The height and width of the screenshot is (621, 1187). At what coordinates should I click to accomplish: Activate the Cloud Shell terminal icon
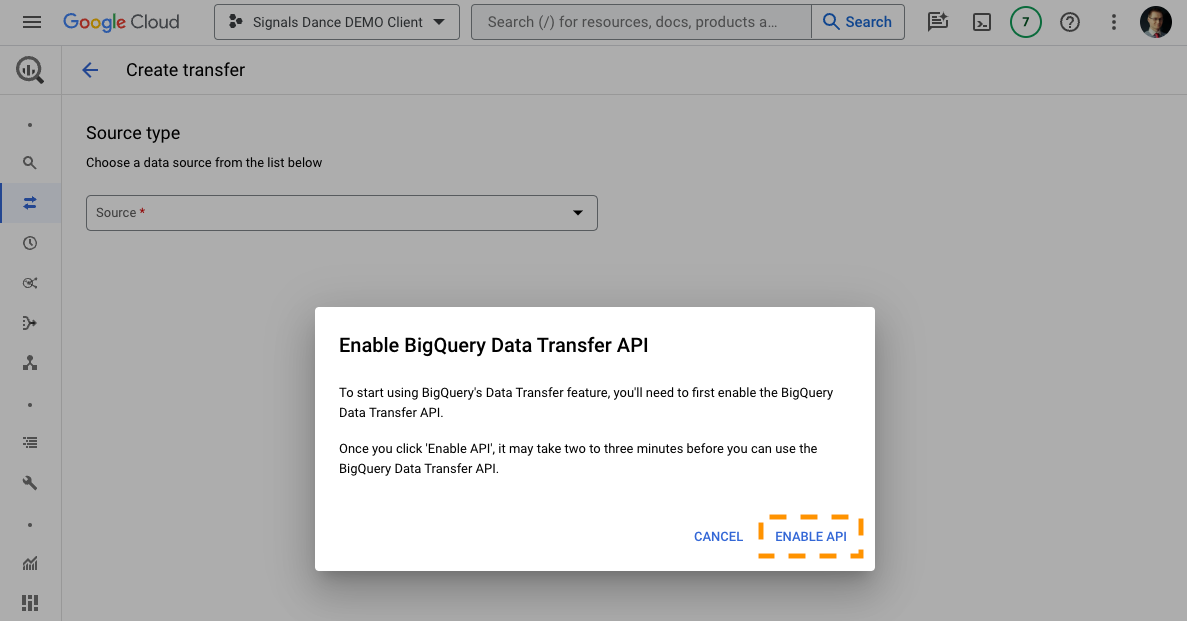point(982,22)
